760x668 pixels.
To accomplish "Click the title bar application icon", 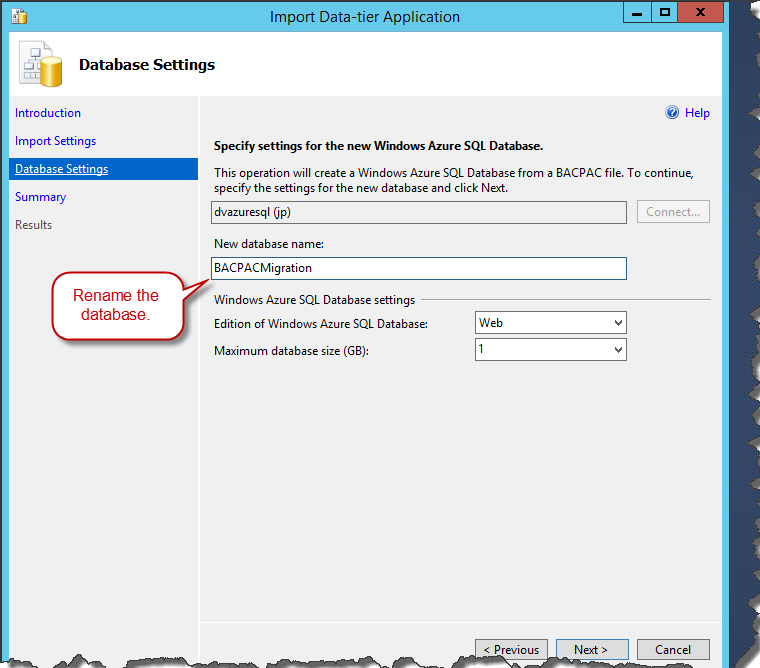I will [19, 16].
